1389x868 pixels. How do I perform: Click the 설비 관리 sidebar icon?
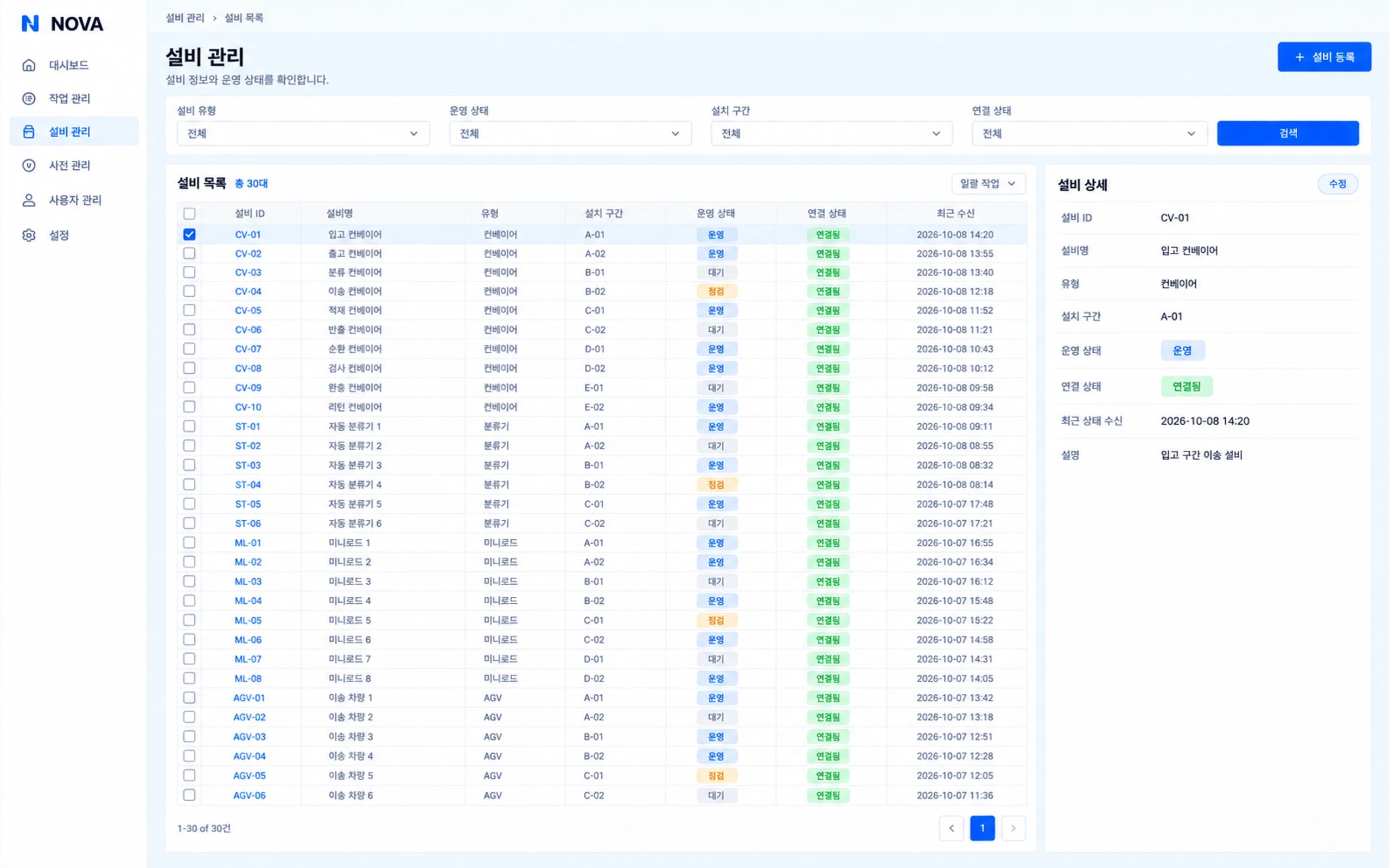point(29,131)
